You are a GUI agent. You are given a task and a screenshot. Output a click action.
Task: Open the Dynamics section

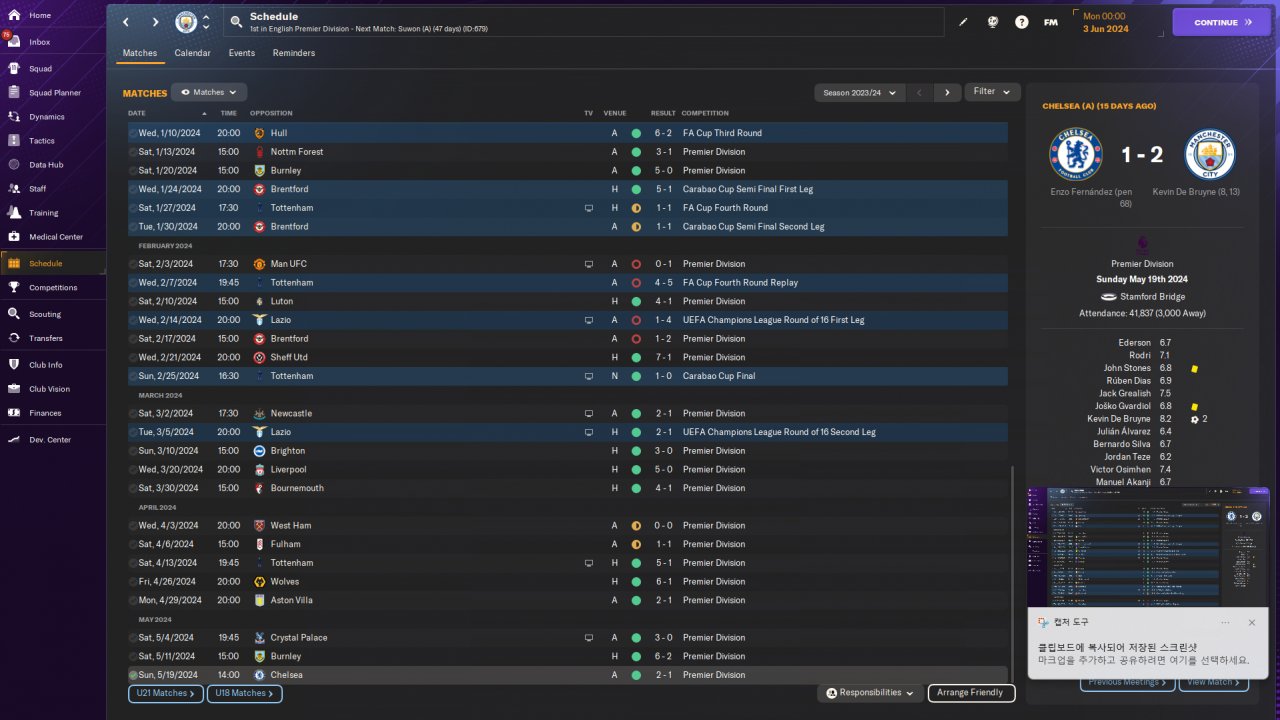[46, 117]
